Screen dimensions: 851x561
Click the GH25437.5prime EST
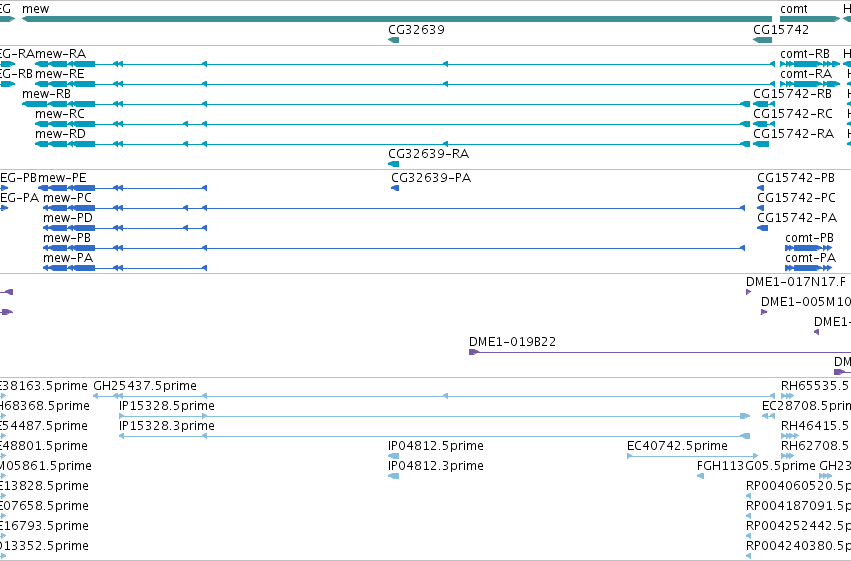pos(434,397)
